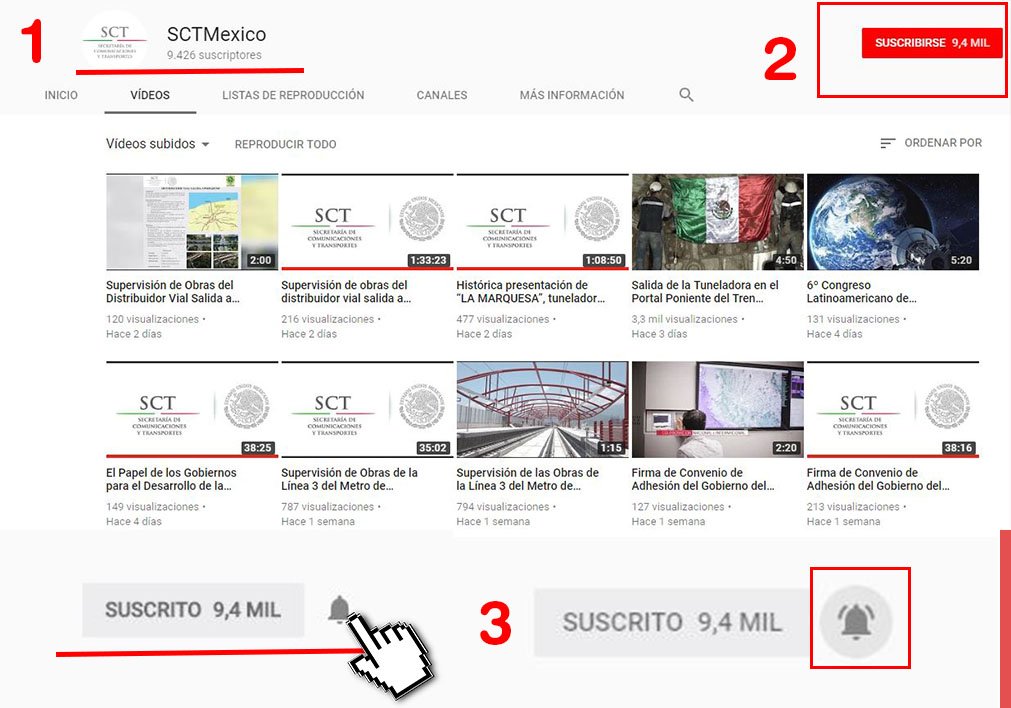
Task: Open title 'Supervisión de Obras de la Línea 3 del Metro'
Action: click(349, 479)
